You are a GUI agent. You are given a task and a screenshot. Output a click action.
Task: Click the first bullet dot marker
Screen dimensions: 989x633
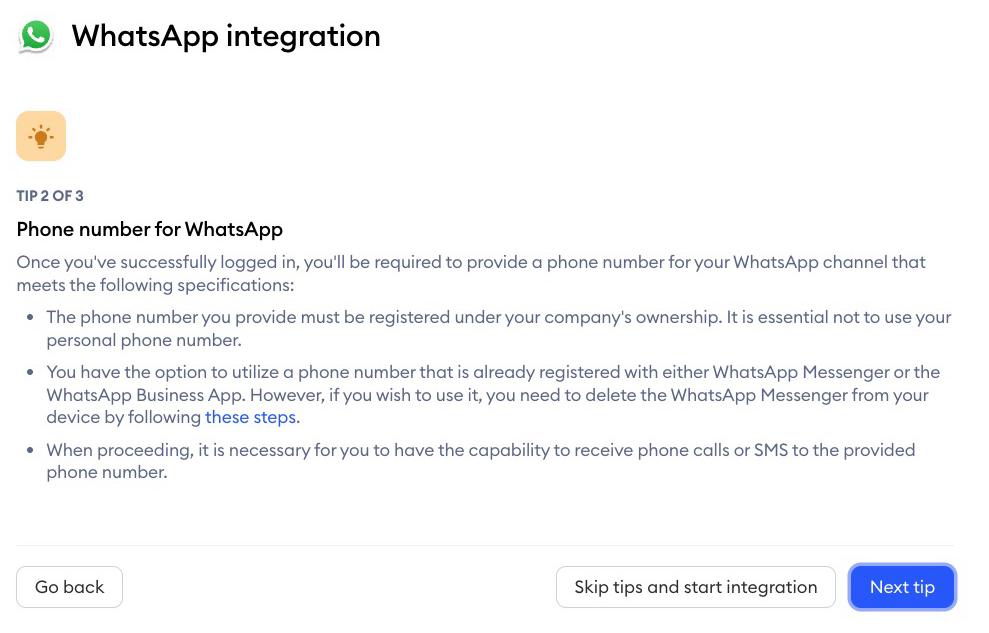tap(30, 317)
